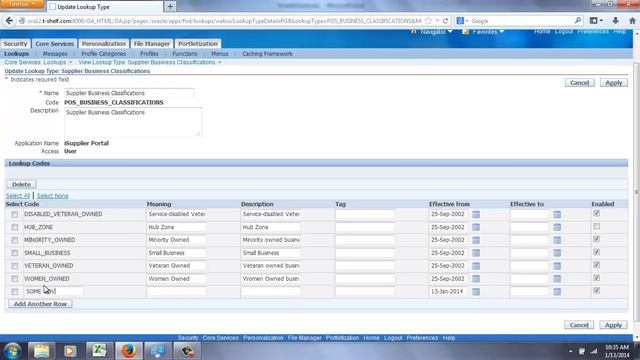Viewport: 640px width, 360px height.
Task: Open Effective from calendar for MINORITY_OWNED row
Action: [x=476, y=240]
